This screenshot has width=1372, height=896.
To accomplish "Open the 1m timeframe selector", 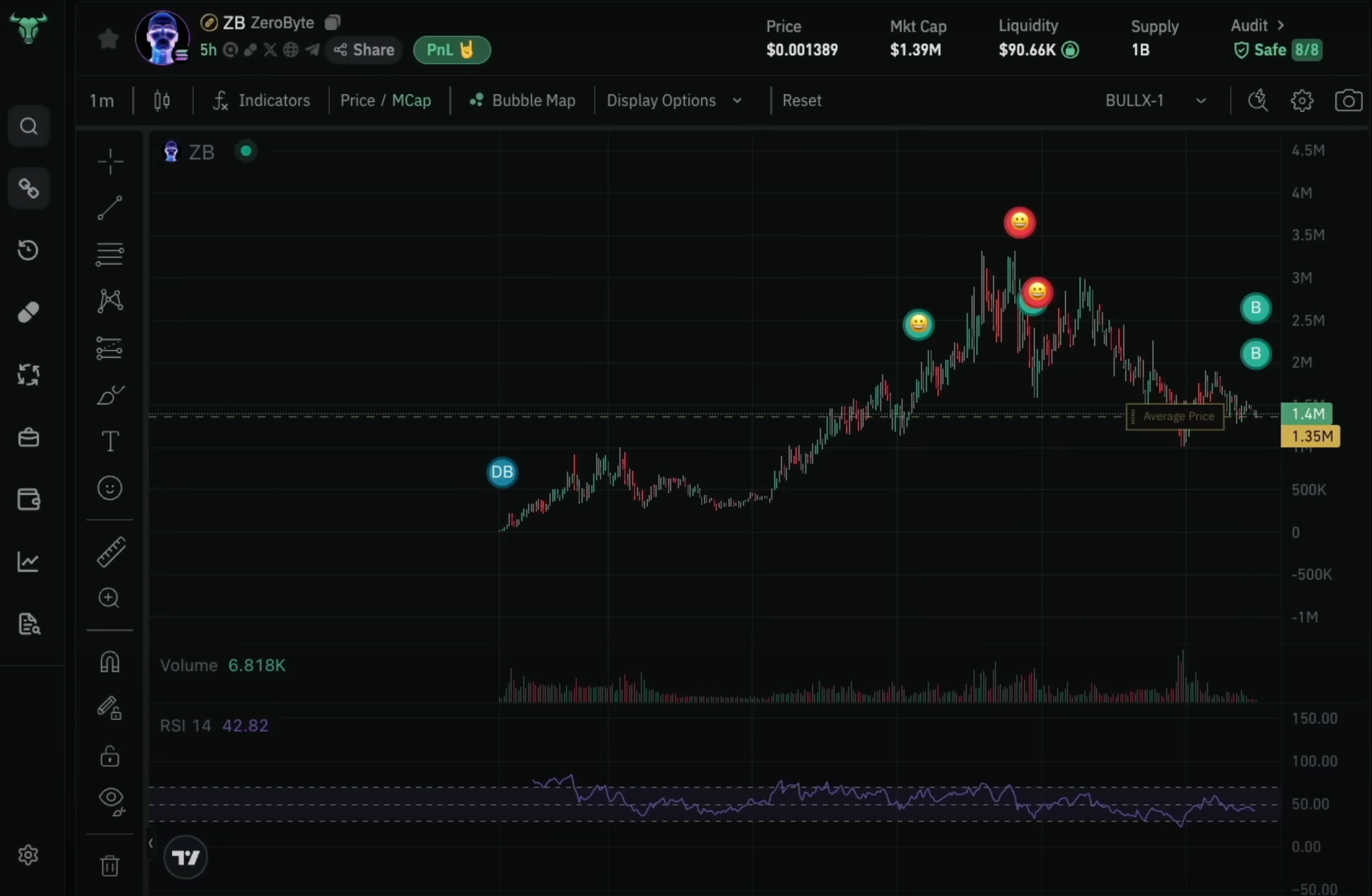I will pos(100,100).
